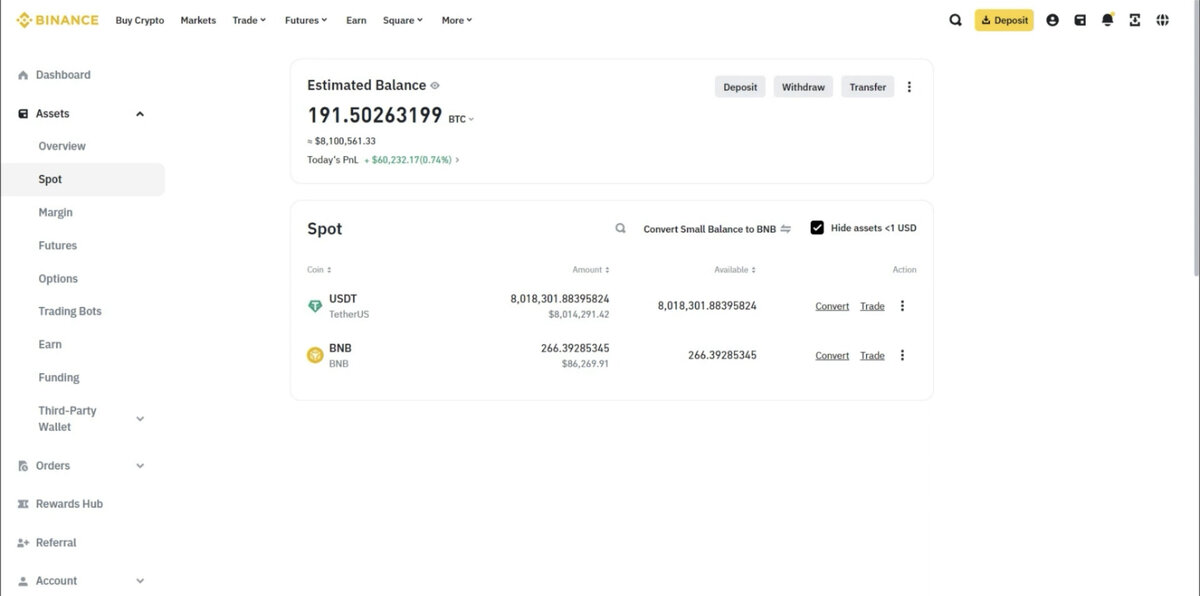This screenshot has height=596, width=1200.
Task: Change the BTC balance currency dropdown
Action: (x=461, y=119)
